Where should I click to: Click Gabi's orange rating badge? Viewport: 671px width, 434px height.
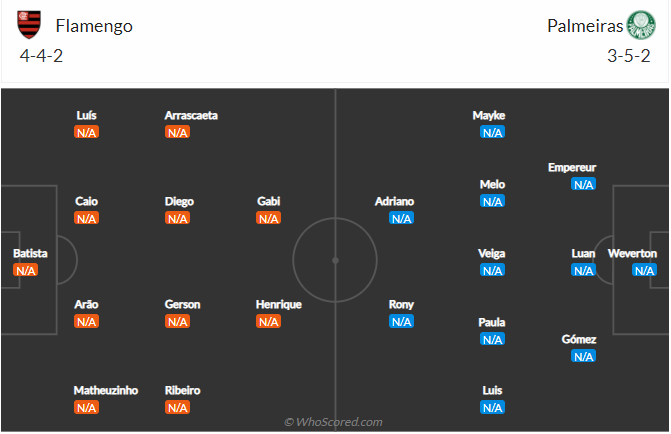[269, 218]
